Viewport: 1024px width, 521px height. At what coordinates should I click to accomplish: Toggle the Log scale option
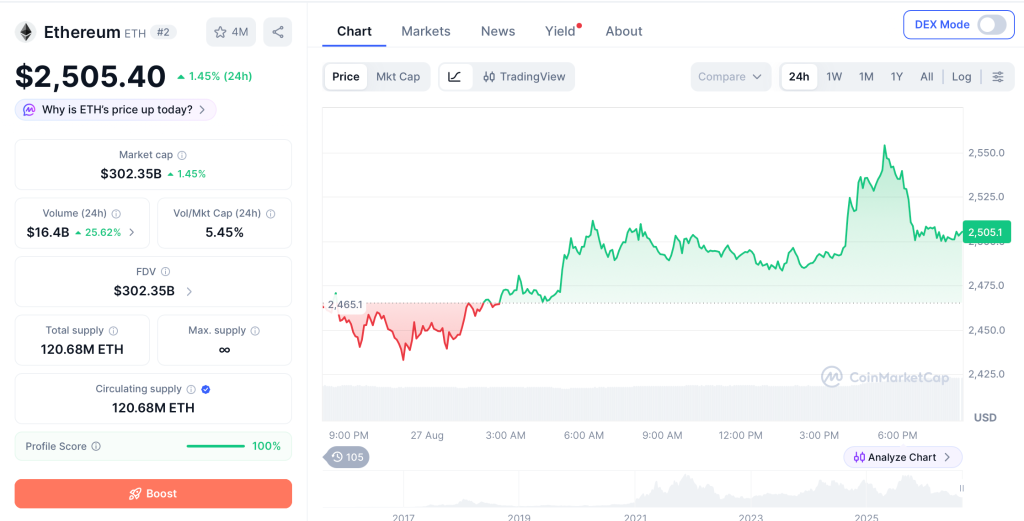[961, 77]
